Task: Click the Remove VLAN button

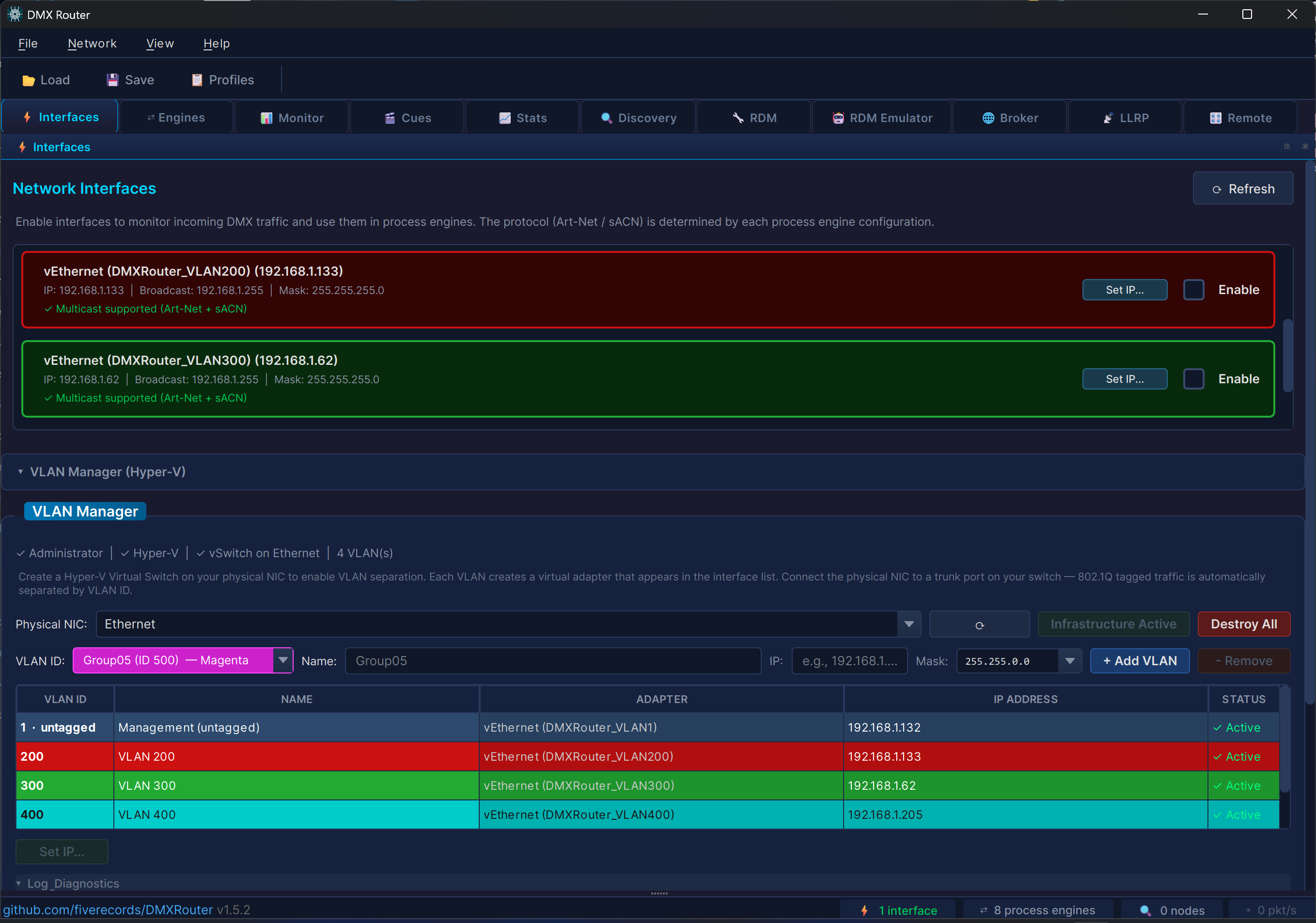Action: point(1244,661)
